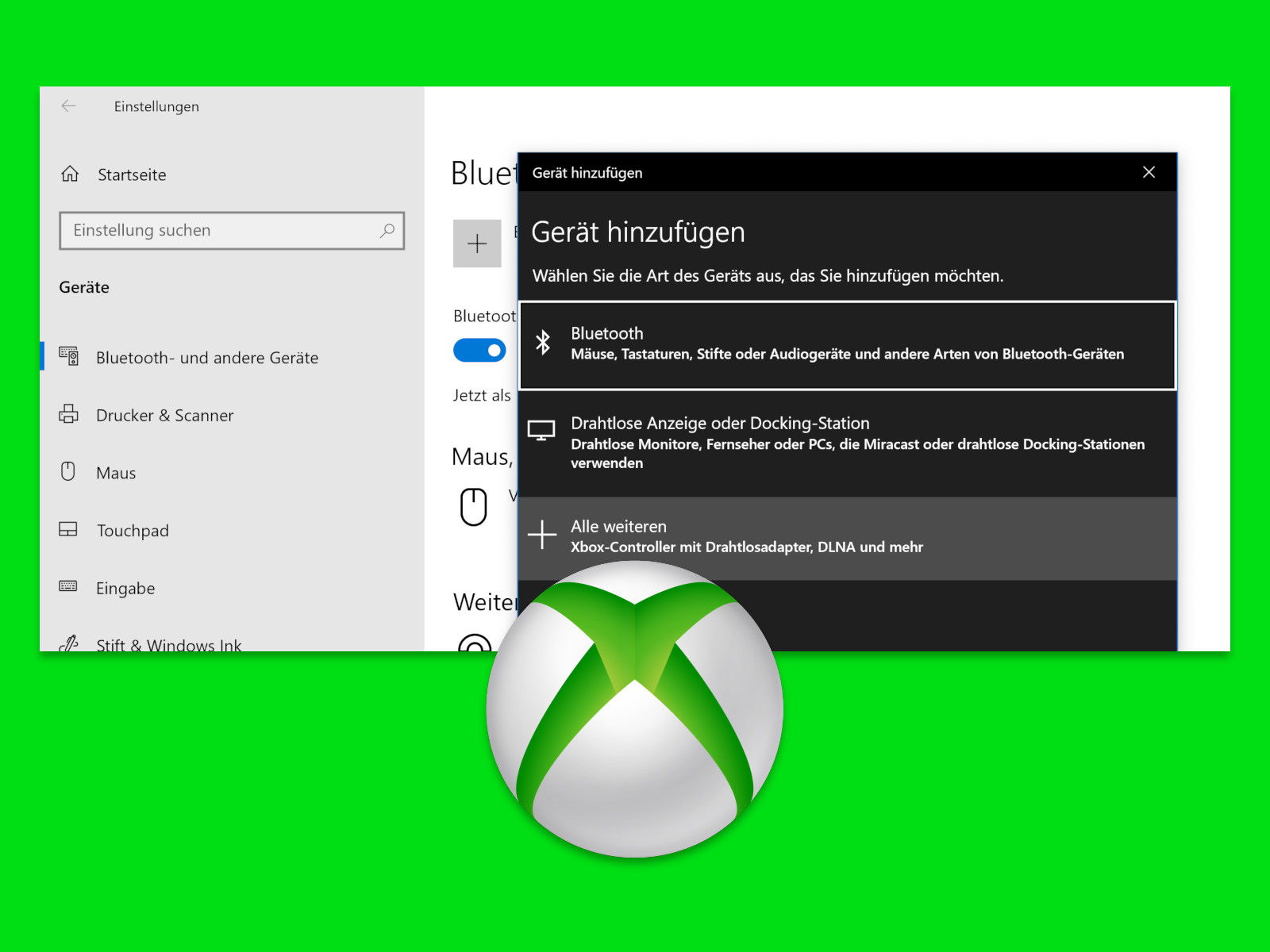Click the plus button to add device

477,244
